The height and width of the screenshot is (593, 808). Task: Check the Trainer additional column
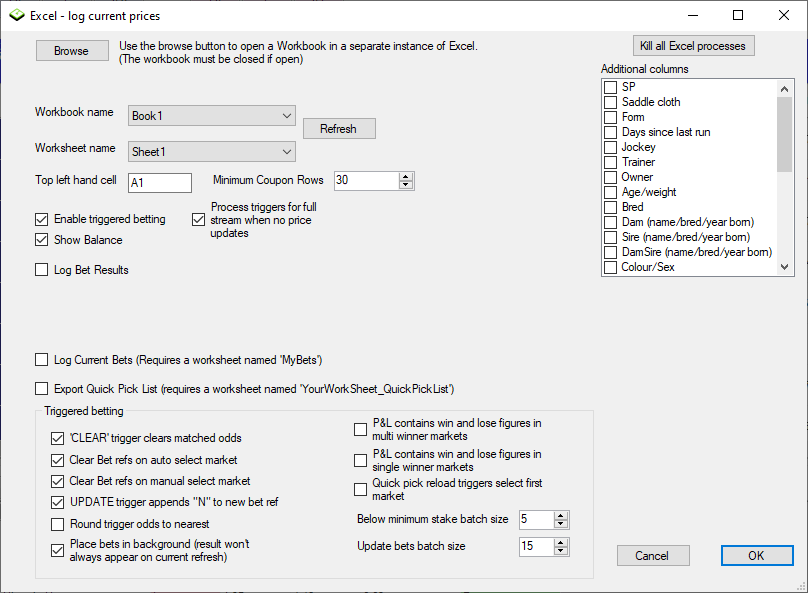coord(611,162)
